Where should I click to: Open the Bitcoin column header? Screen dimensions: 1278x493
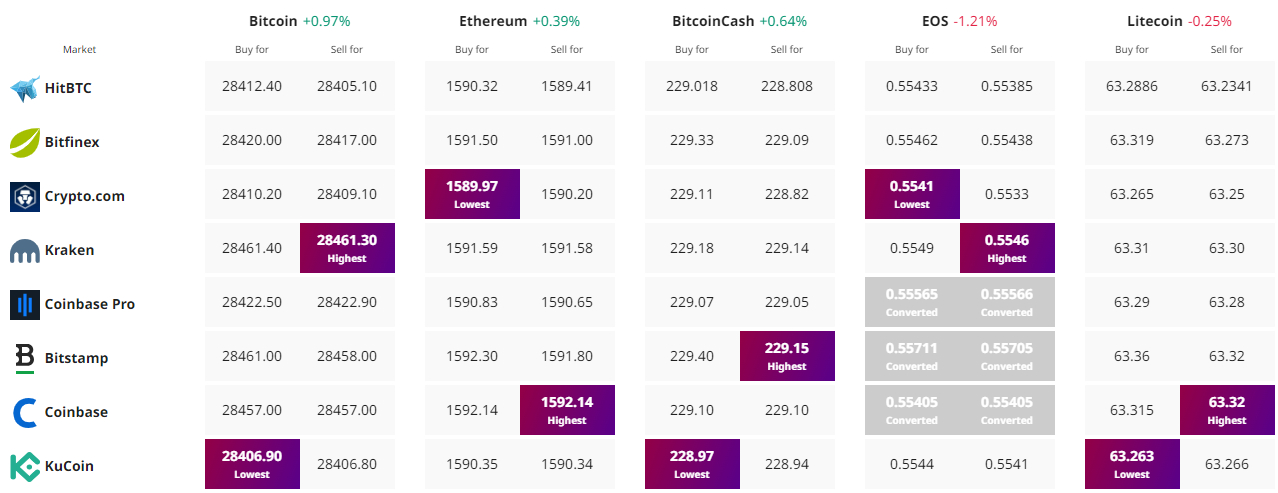pos(273,20)
